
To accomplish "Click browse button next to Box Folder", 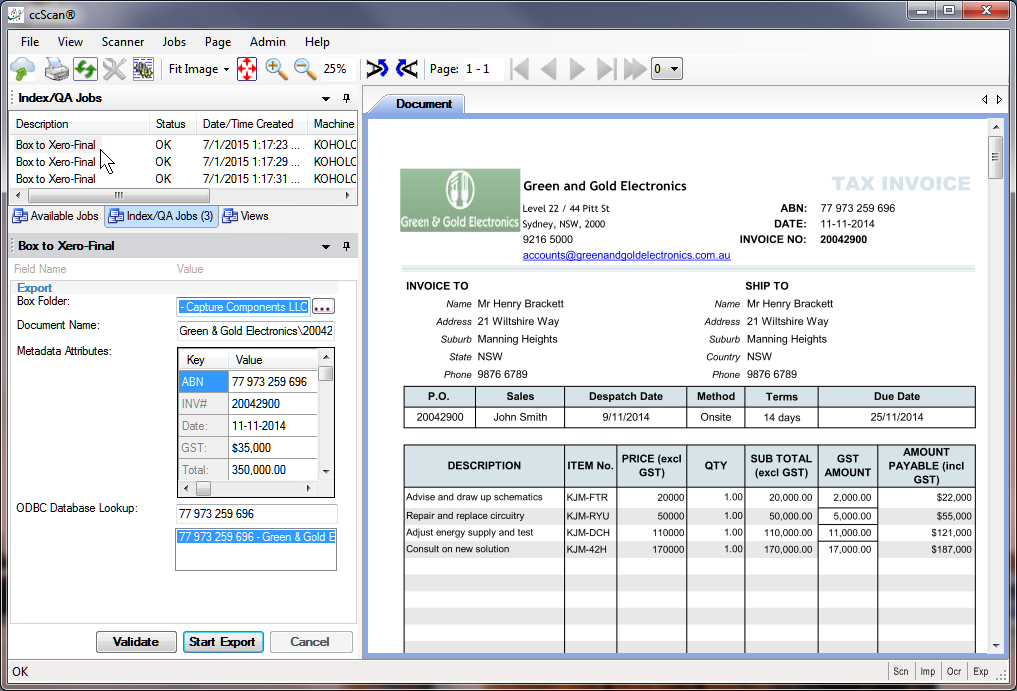I will pyautogui.click(x=323, y=307).
